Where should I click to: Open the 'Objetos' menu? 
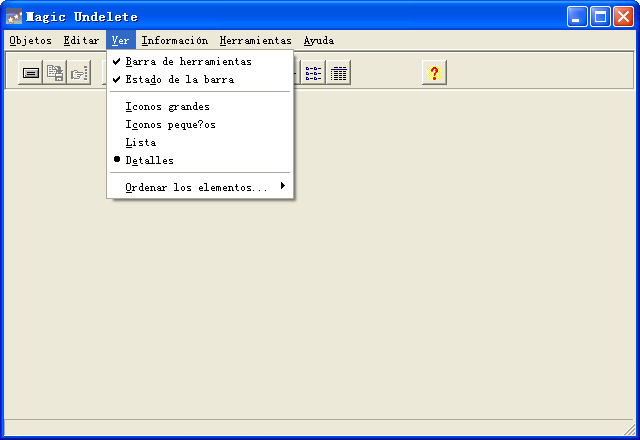click(30, 41)
